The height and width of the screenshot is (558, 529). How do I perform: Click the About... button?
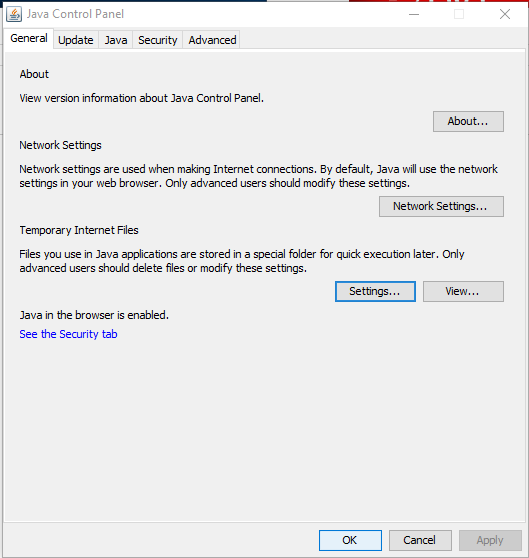click(468, 121)
